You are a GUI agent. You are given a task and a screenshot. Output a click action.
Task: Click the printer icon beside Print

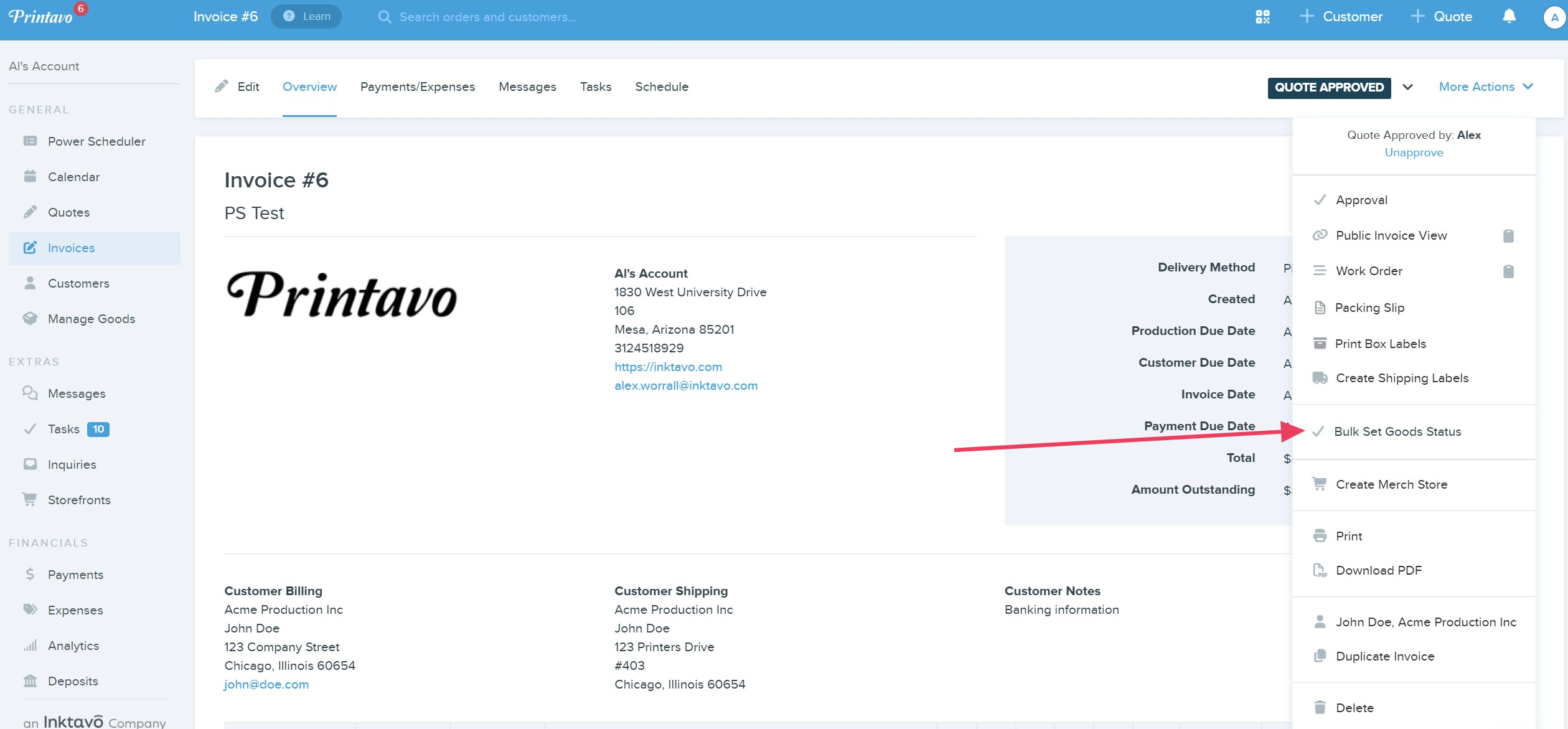tap(1320, 535)
